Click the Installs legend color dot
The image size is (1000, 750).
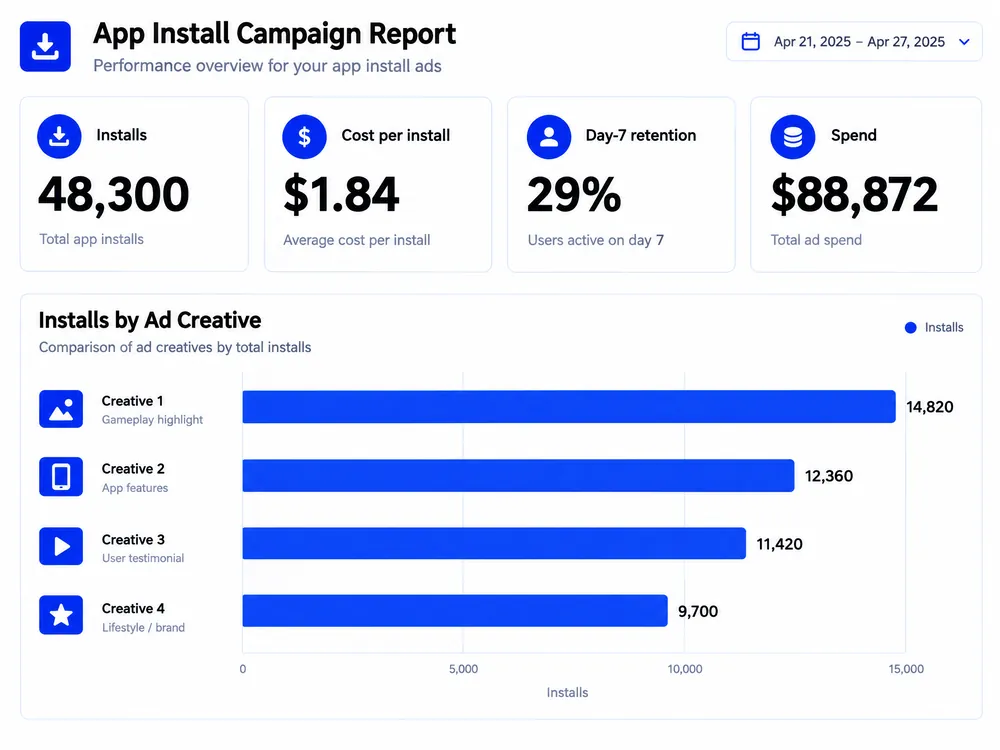911,328
